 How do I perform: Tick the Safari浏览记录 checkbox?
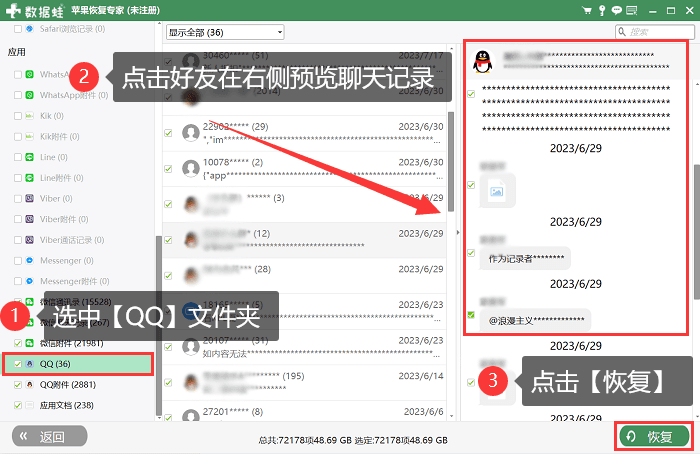[18, 29]
